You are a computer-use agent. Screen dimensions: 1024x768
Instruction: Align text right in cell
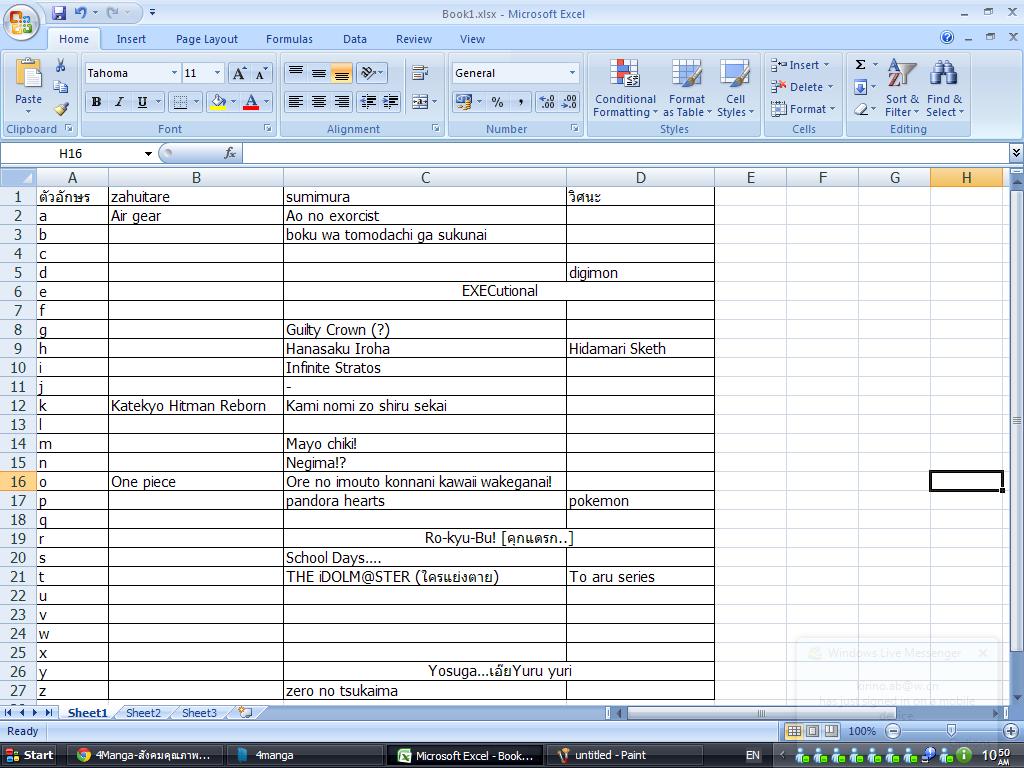pyautogui.click(x=342, y=102)
